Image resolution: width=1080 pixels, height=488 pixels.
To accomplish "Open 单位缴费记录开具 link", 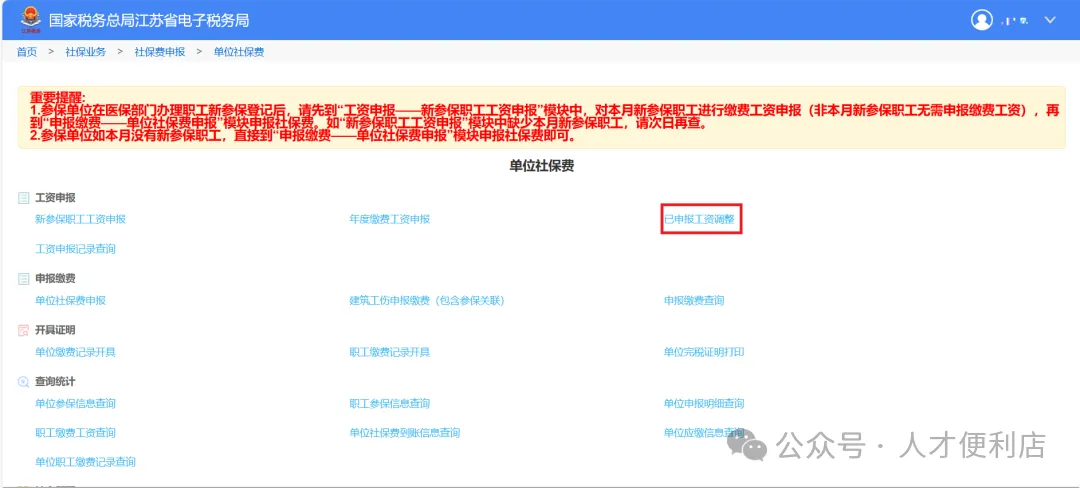I will click(x=76, y=352).
